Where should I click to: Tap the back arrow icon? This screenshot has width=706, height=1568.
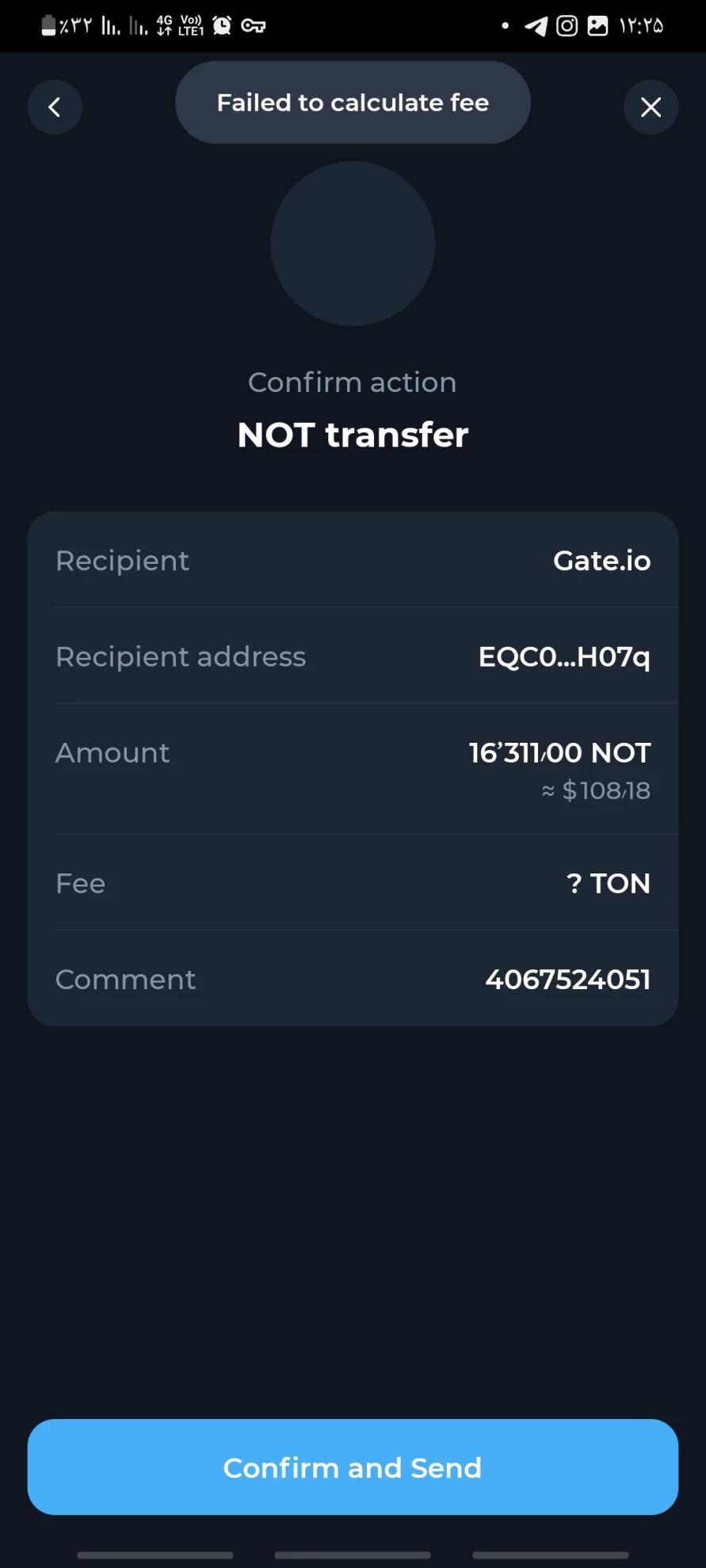point(55,107)
